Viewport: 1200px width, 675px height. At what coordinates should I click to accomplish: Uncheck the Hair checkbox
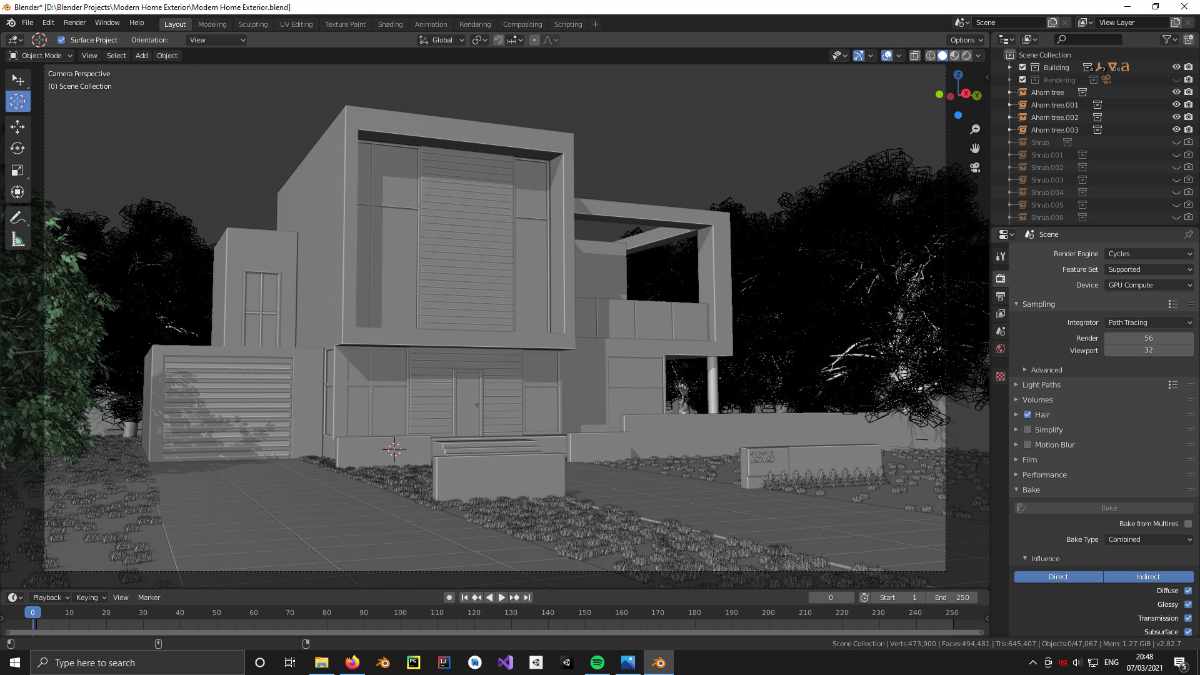pos(1027,414)
